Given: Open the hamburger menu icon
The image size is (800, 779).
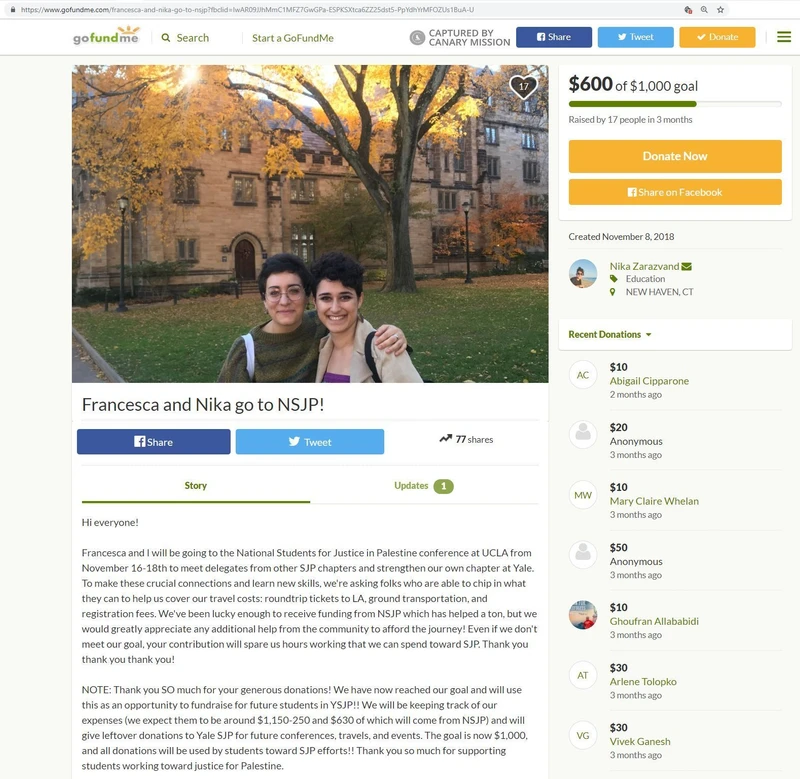Looking at the screenshot, I should [784, 37].
